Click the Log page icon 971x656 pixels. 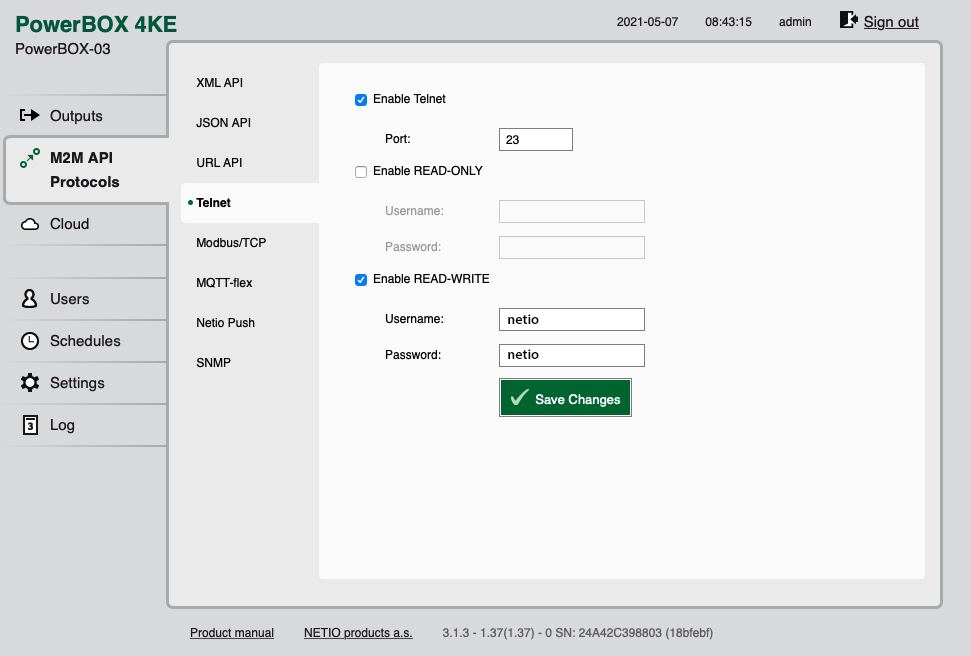30,425
